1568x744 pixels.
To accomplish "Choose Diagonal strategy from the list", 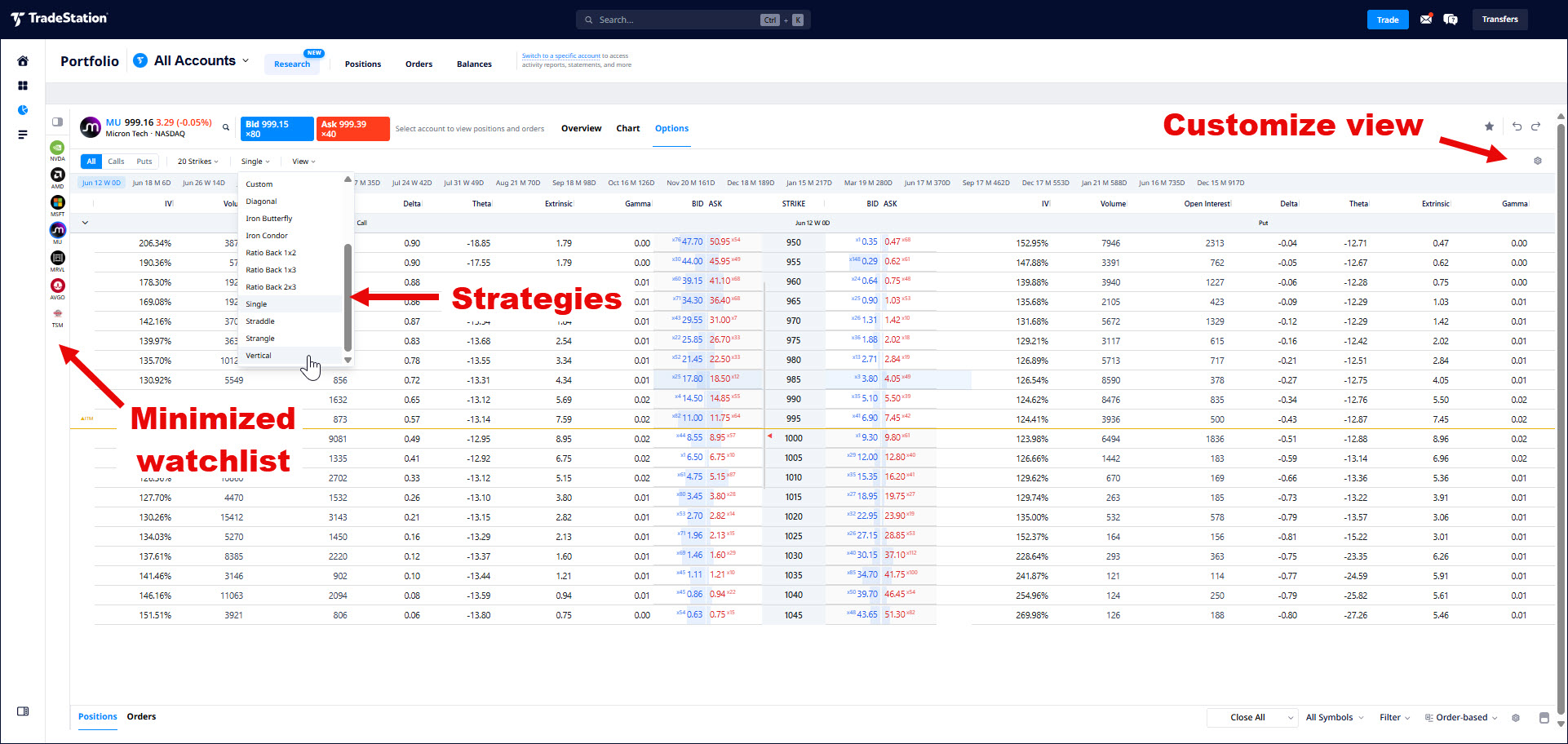I will click(x=290, y=201).
